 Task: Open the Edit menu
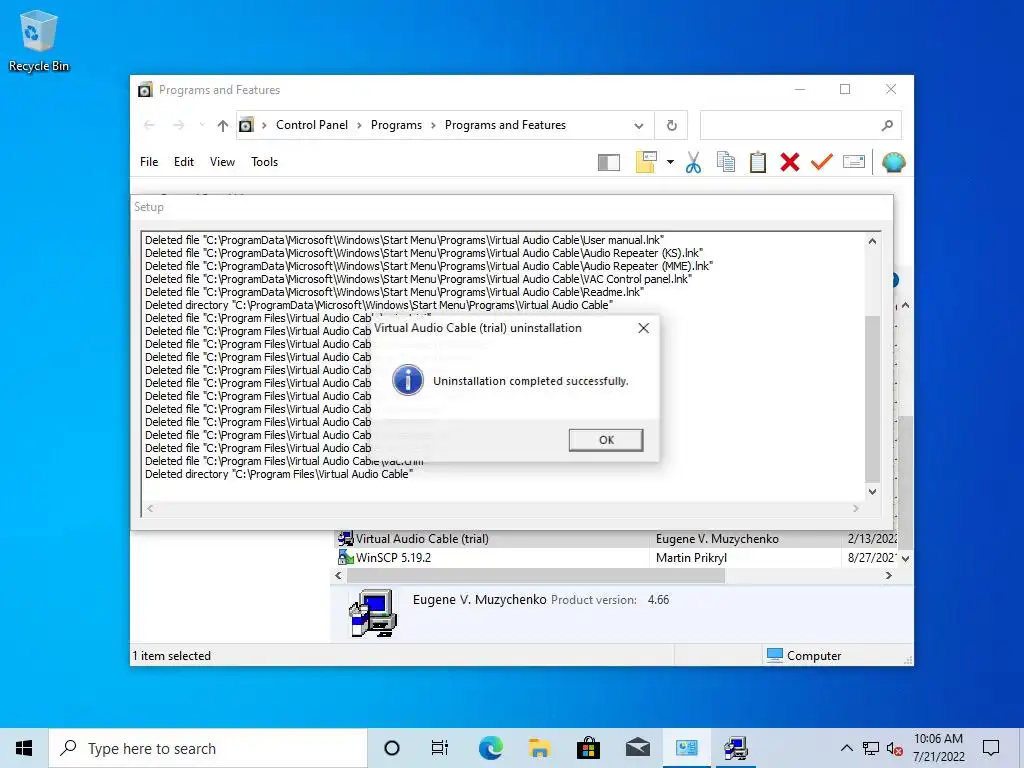(x=184, y=162)
